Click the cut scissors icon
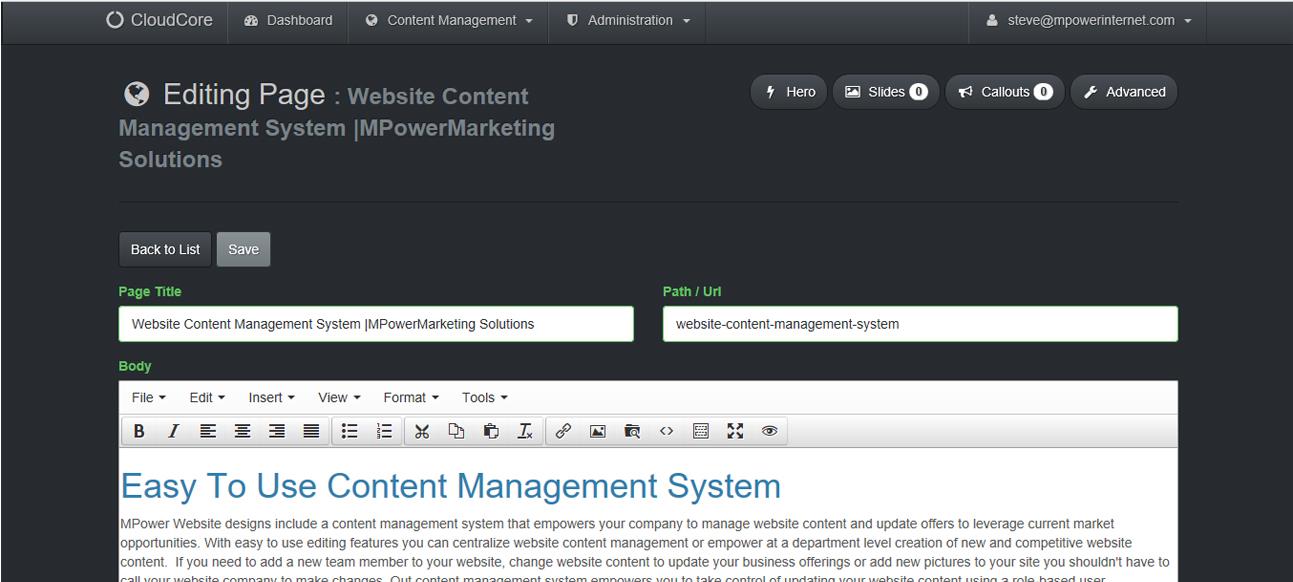Screen dimensions: 1293x582 click(x=422, y=431)
